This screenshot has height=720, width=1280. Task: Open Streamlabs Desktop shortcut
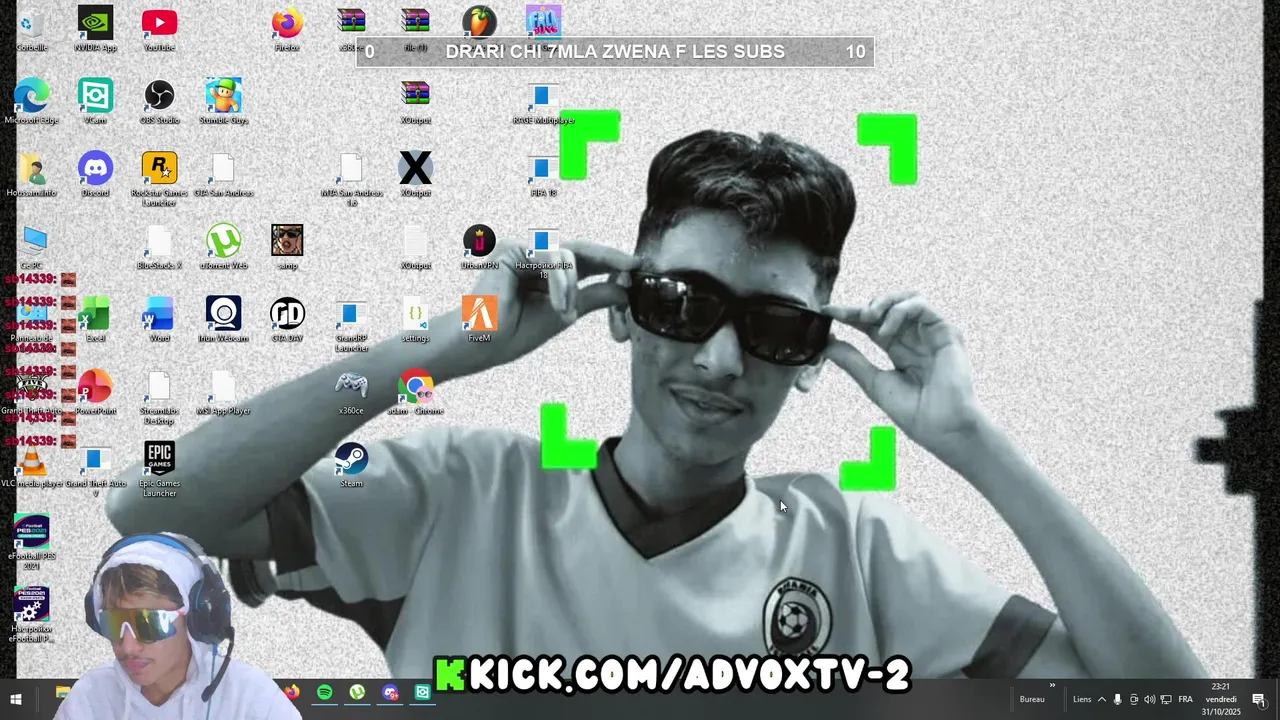tap(159, 399)
